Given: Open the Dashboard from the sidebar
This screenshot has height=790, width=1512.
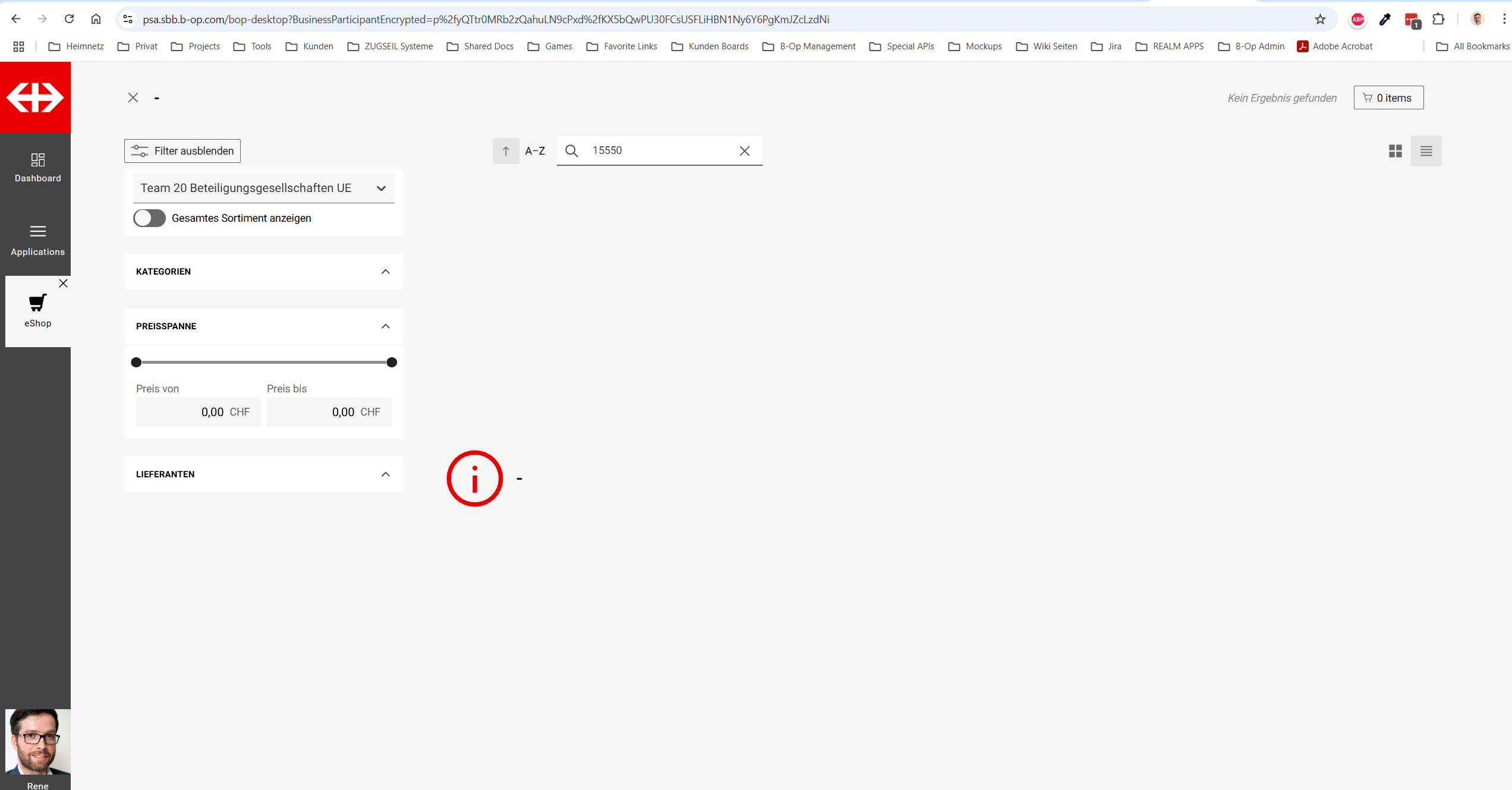Looking at the screenshot, I should [x=37, y=167].
